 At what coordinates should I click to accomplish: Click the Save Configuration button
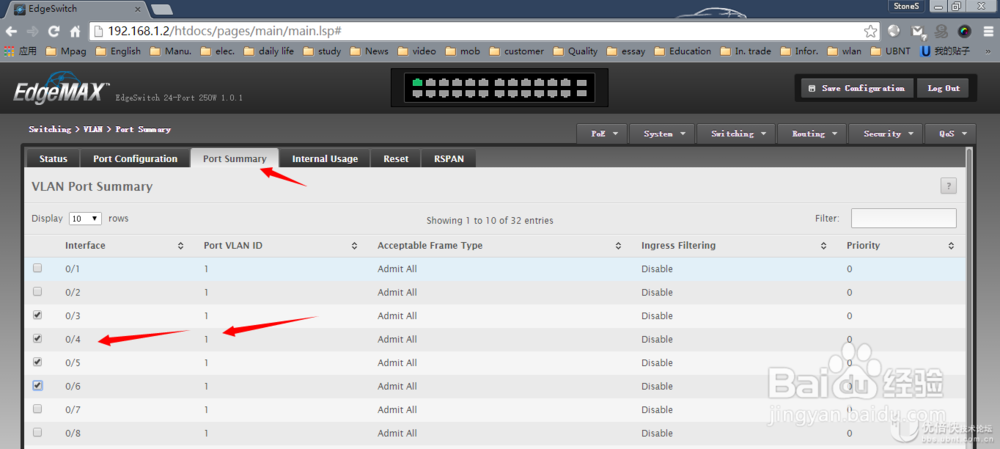tap(857, 89)
